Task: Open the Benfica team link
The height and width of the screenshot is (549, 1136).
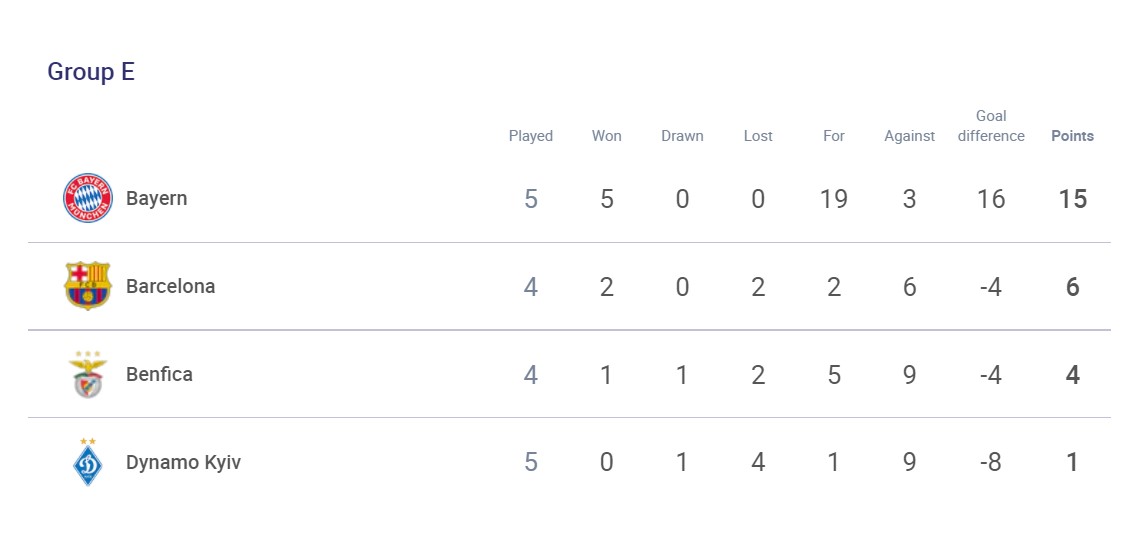Action: tap(159, 374)
